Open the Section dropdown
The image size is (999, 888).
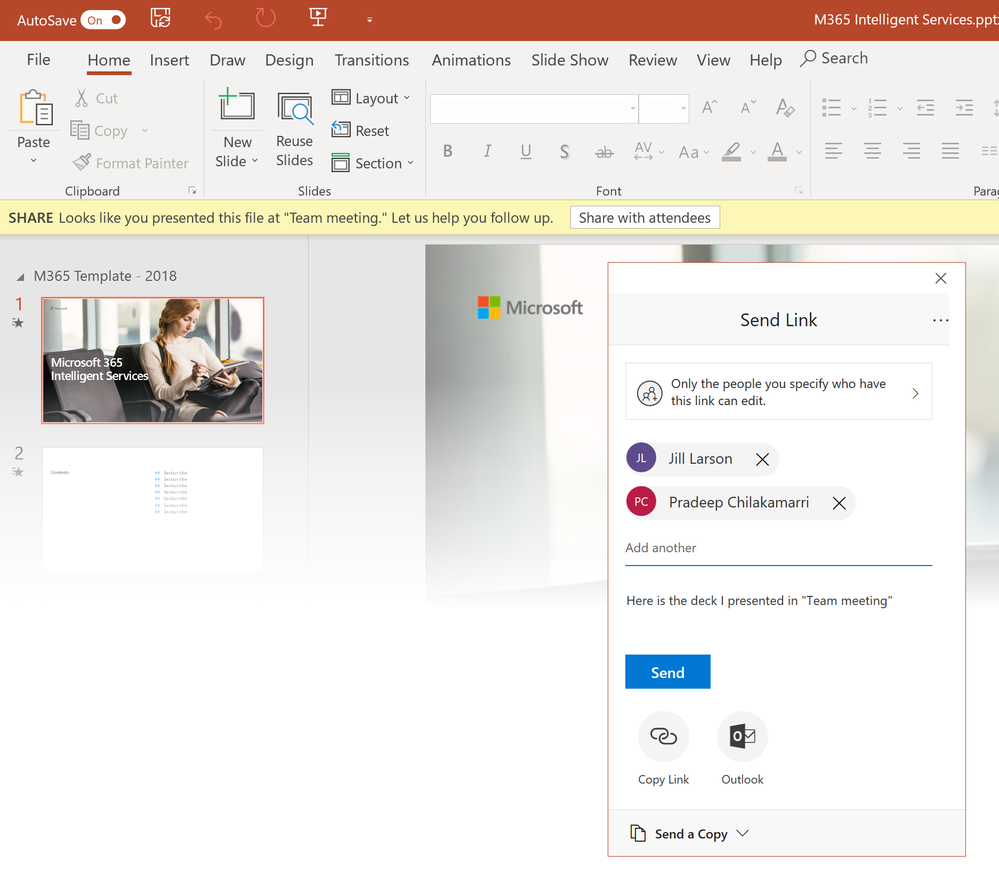click(x=373, y=163)
